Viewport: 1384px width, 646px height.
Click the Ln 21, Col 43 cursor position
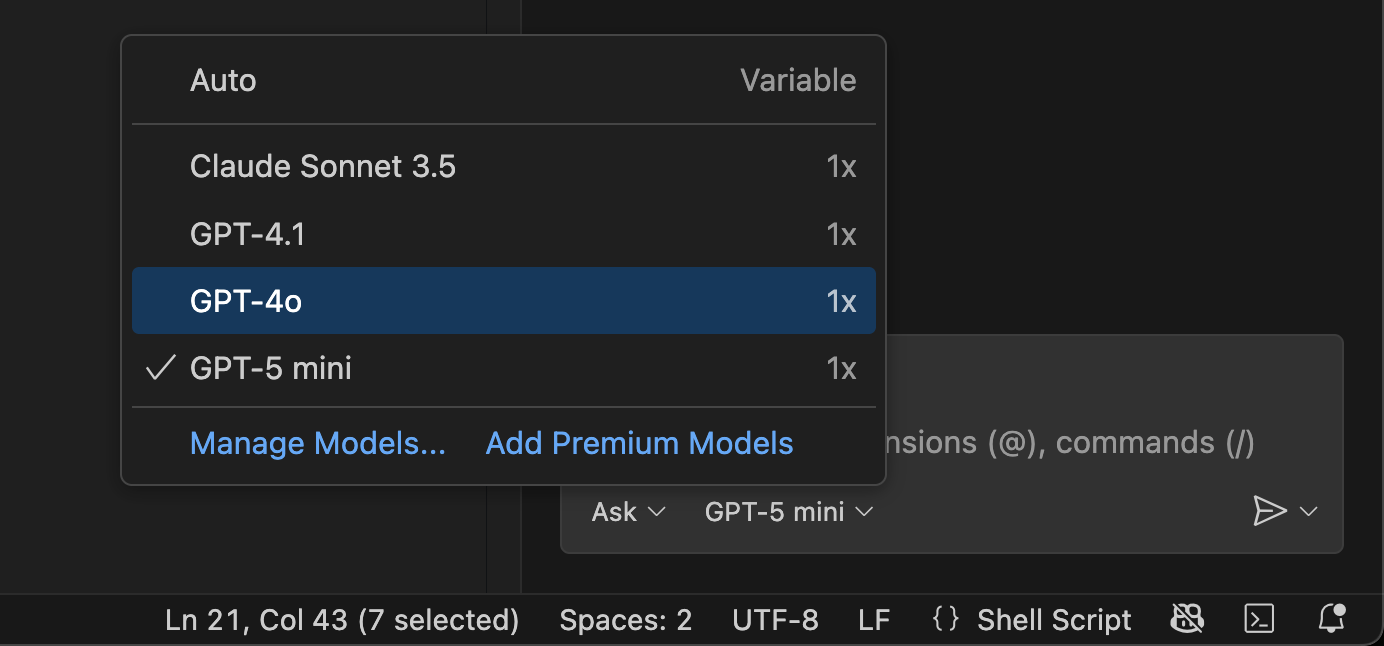click(342, 620)
